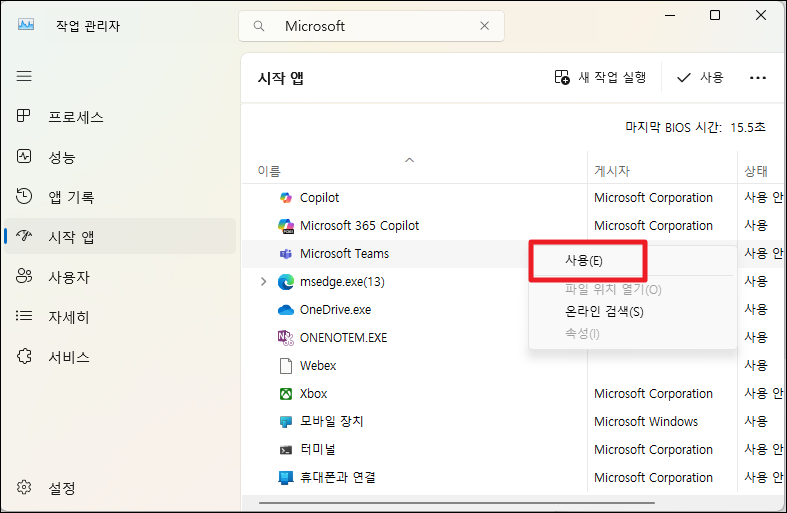Click the settings gear icon
This screenshot has width=787, height=513.
click(x=24, y=487)
